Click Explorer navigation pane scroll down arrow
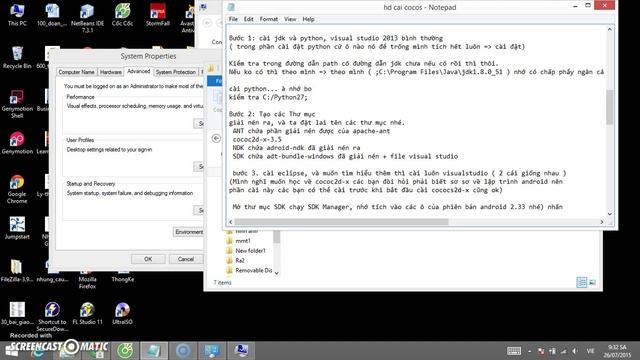The width and height of the screenshot is (640, 360). [x=277, y=273]
